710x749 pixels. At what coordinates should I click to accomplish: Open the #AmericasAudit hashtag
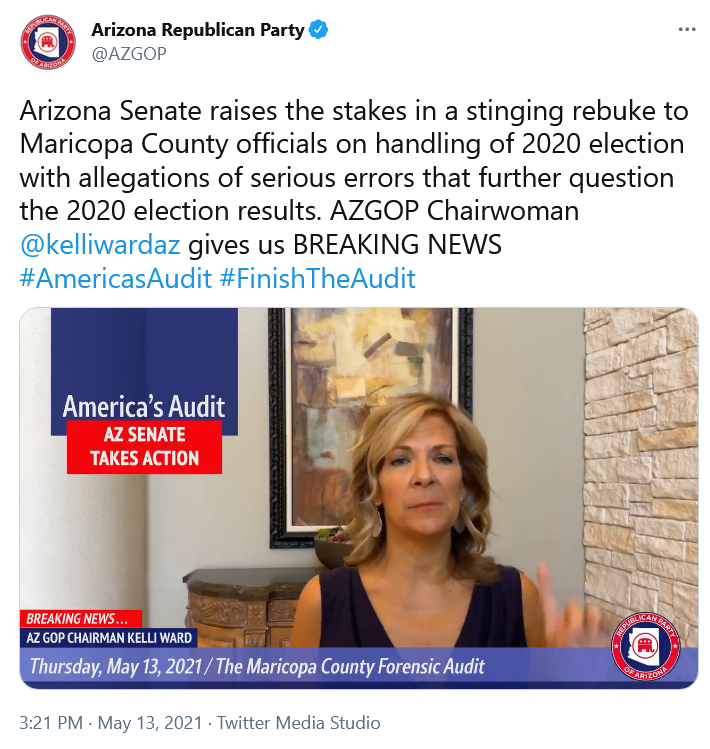116,278
